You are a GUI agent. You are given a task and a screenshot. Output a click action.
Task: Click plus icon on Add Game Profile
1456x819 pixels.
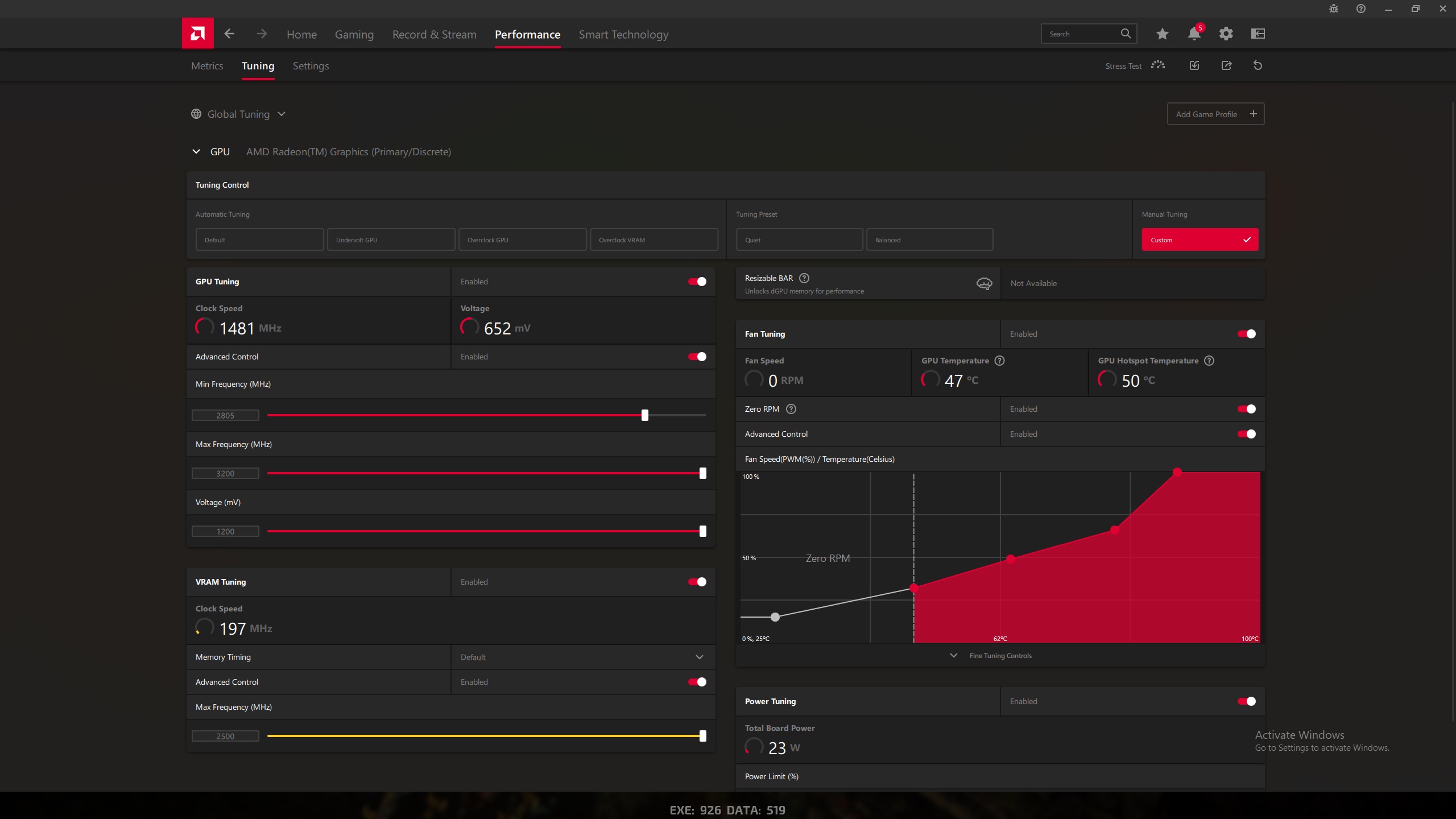[1253, 114]
